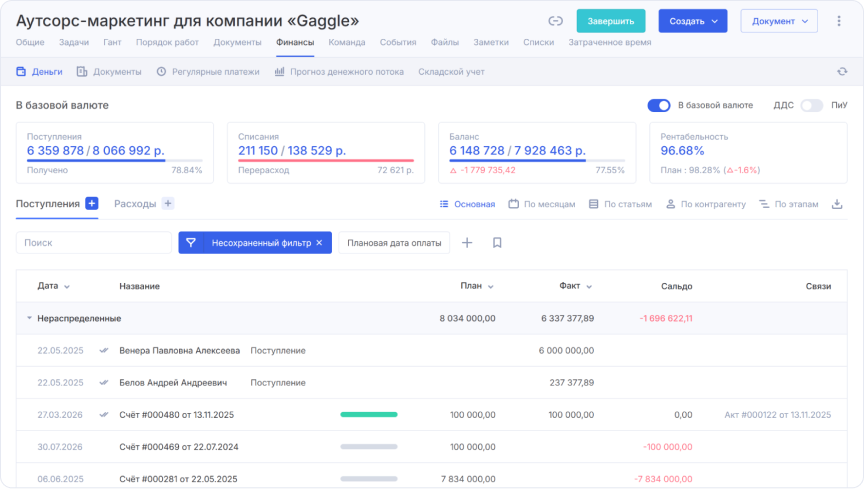Open the Списки tab
The height and width of the screenshot is (489, 864).
[538, 42]
